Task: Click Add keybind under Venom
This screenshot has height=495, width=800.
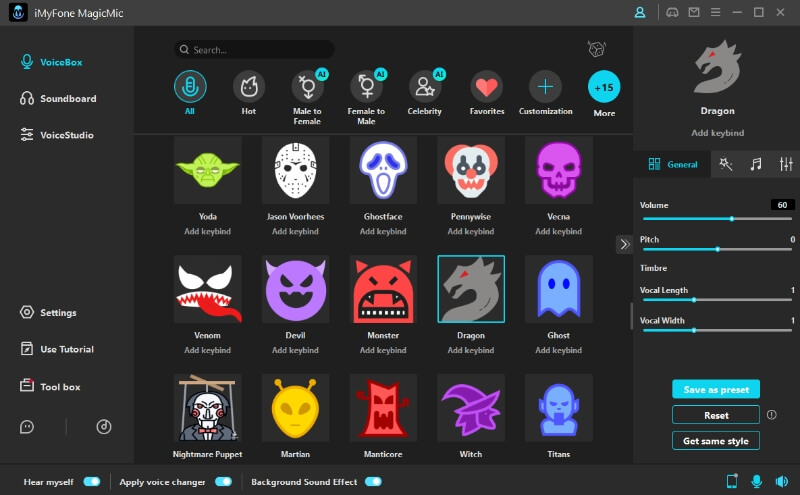Action: pos(208,350)
